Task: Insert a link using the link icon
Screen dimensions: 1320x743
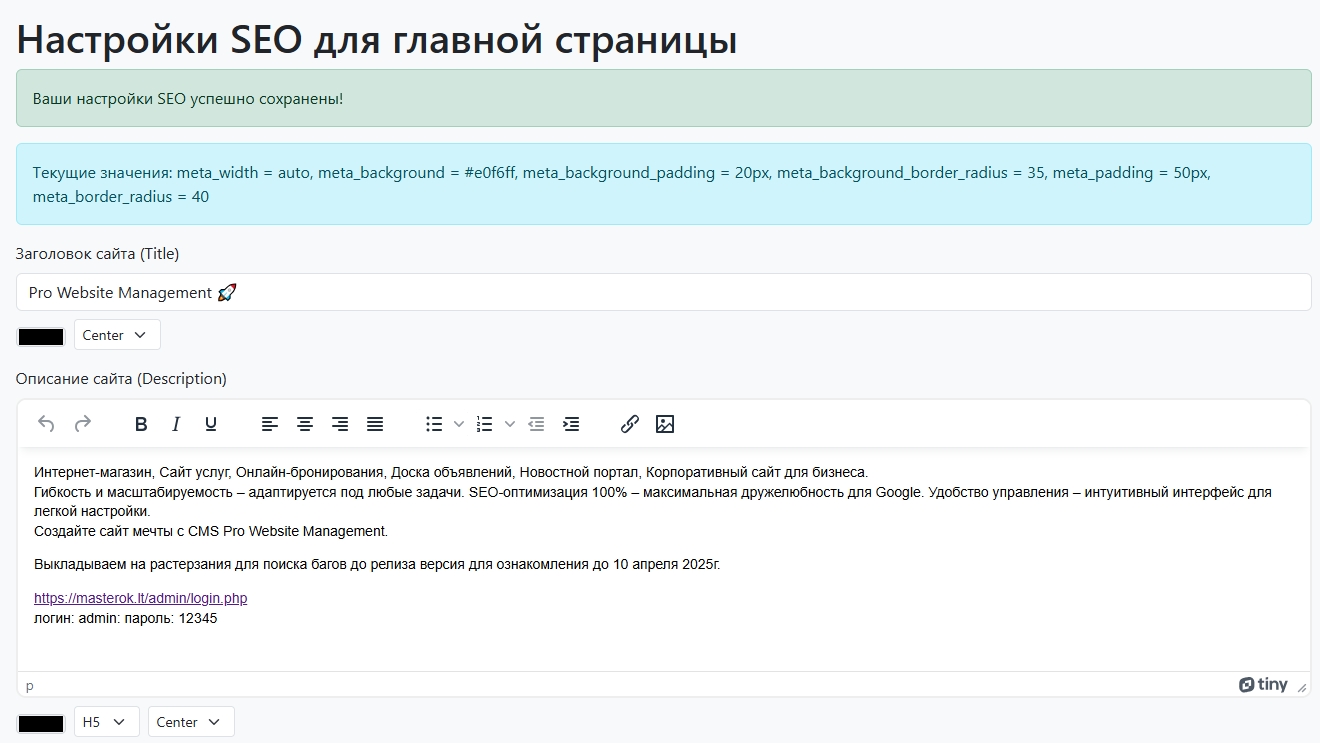Action: (x=630, y=424)
